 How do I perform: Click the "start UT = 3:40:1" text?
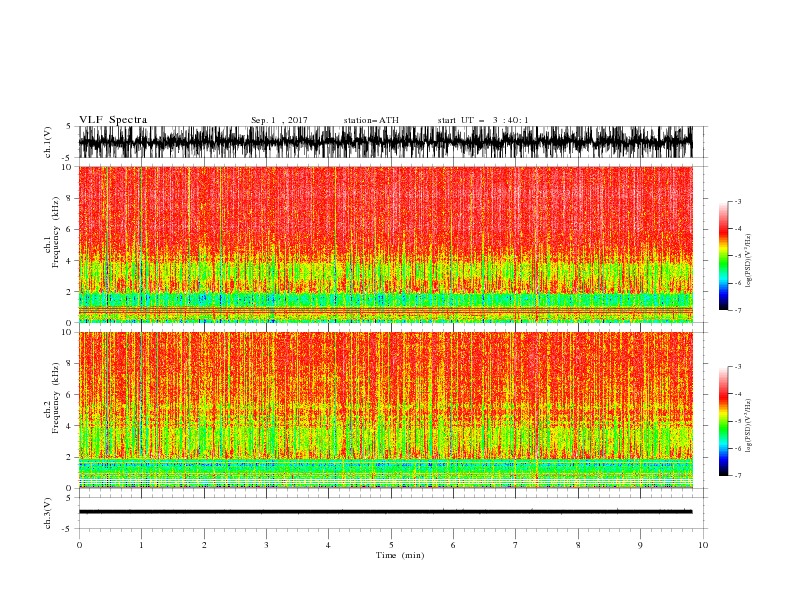[x=483, y=120]
